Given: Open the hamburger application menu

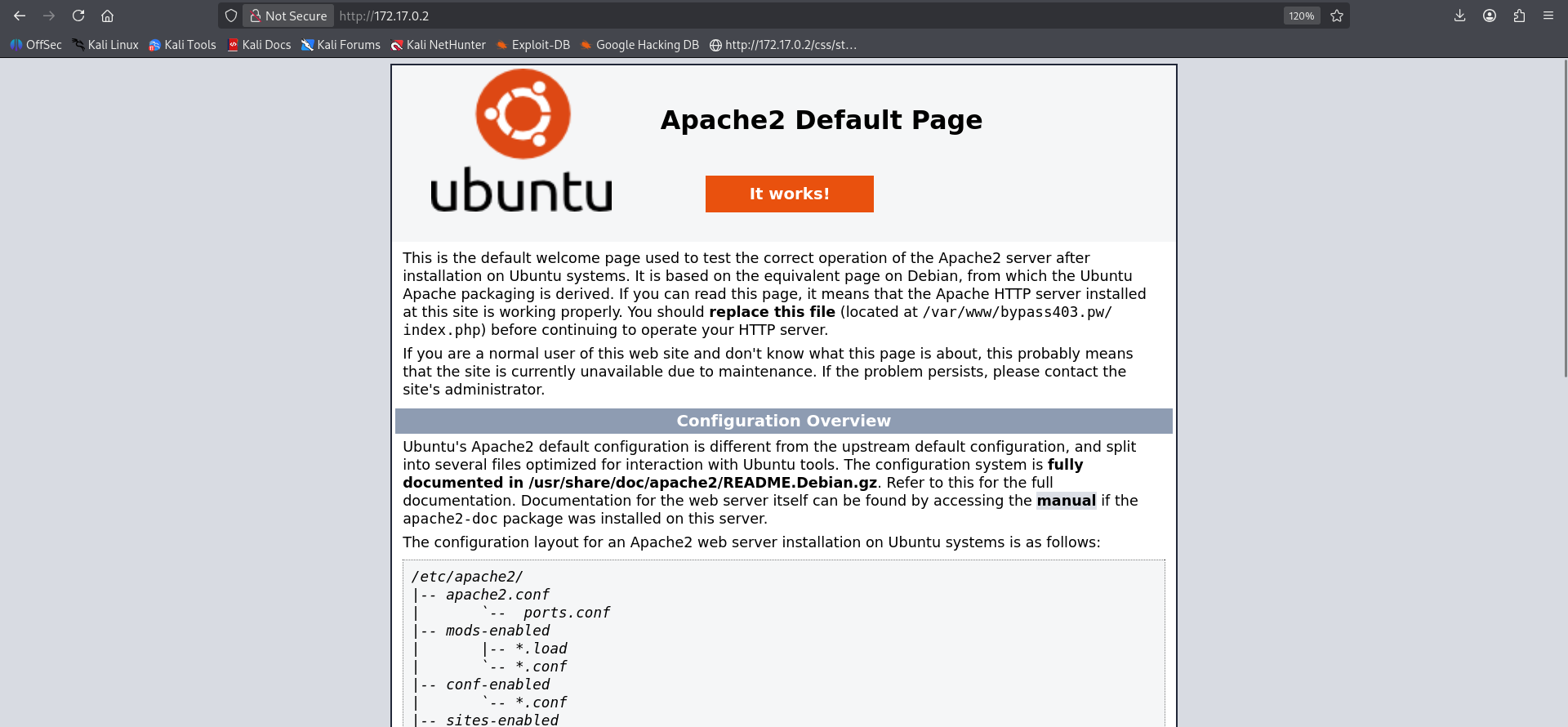Looking at the screenshot, I should pyautogui.click(x=1548, y=16).
